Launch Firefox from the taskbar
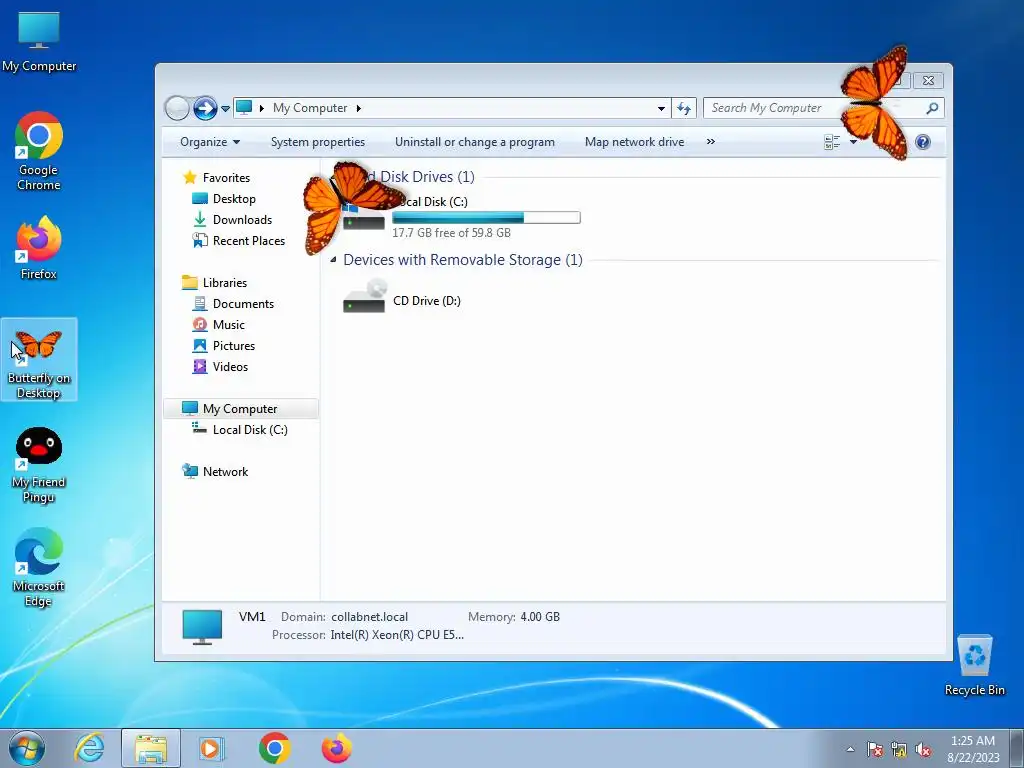The height and width of the screenshot is (768, 1024). click(336, 748)
